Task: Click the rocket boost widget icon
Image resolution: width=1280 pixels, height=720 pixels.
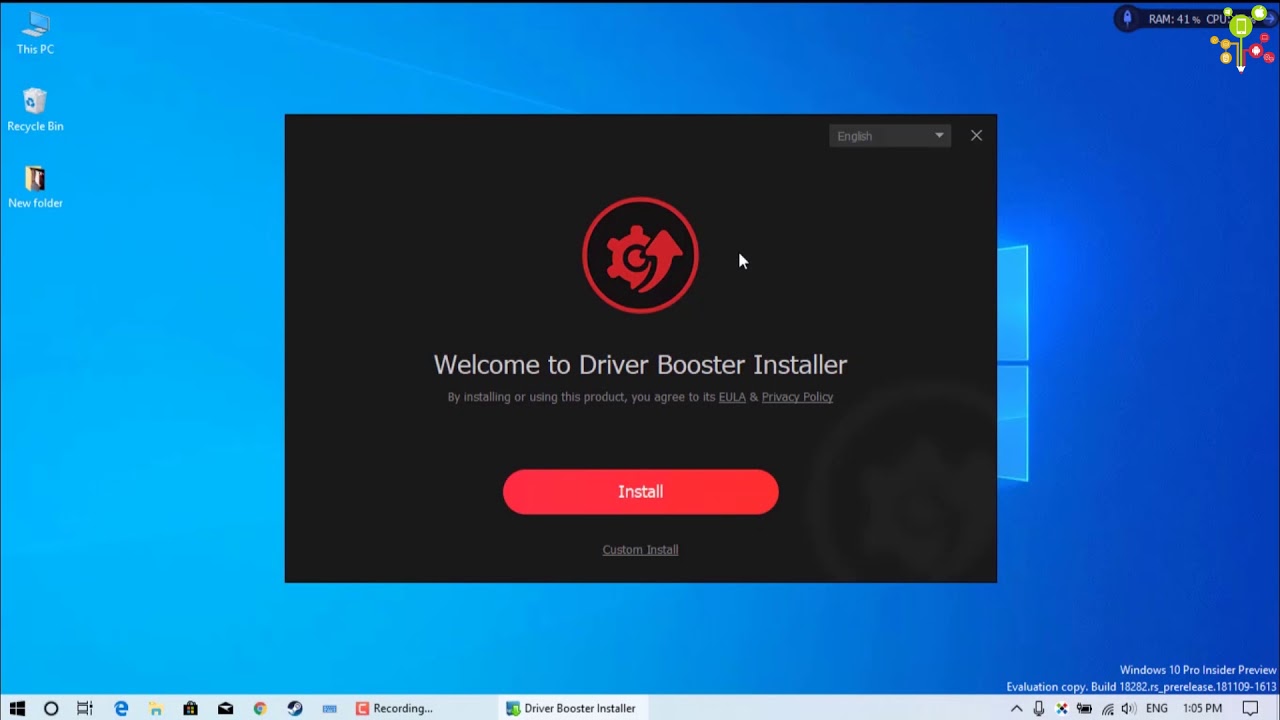Action: coord(1127,19)
